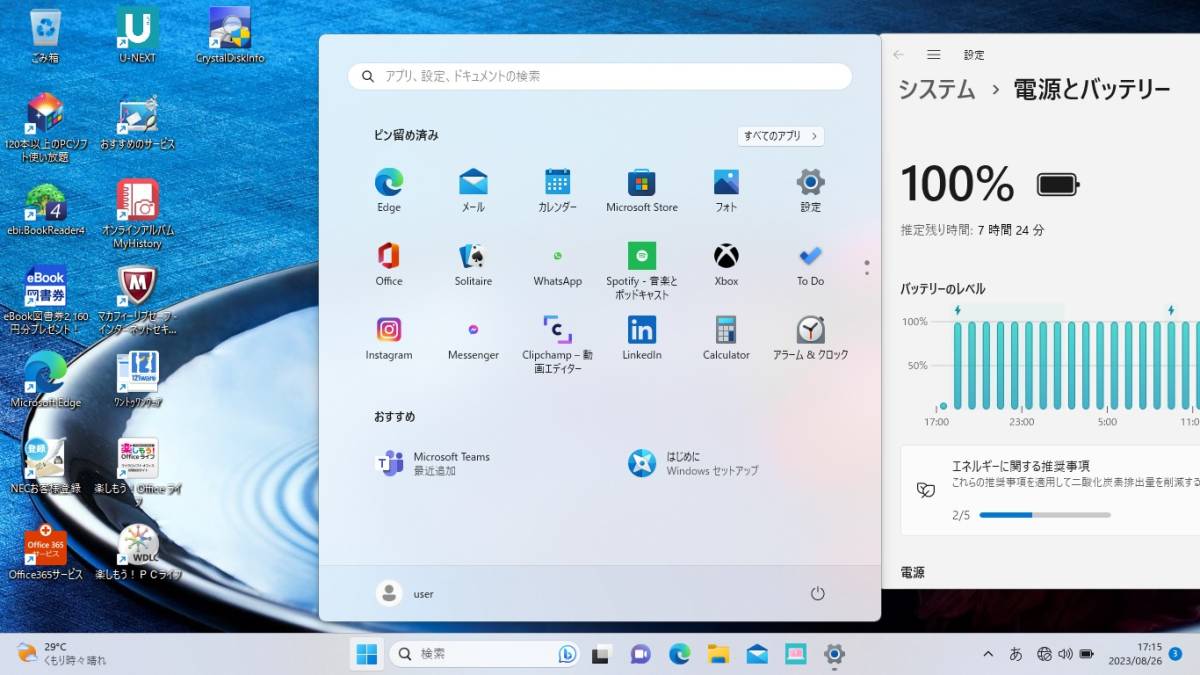Open the フォト pinned app

(726, 190)
